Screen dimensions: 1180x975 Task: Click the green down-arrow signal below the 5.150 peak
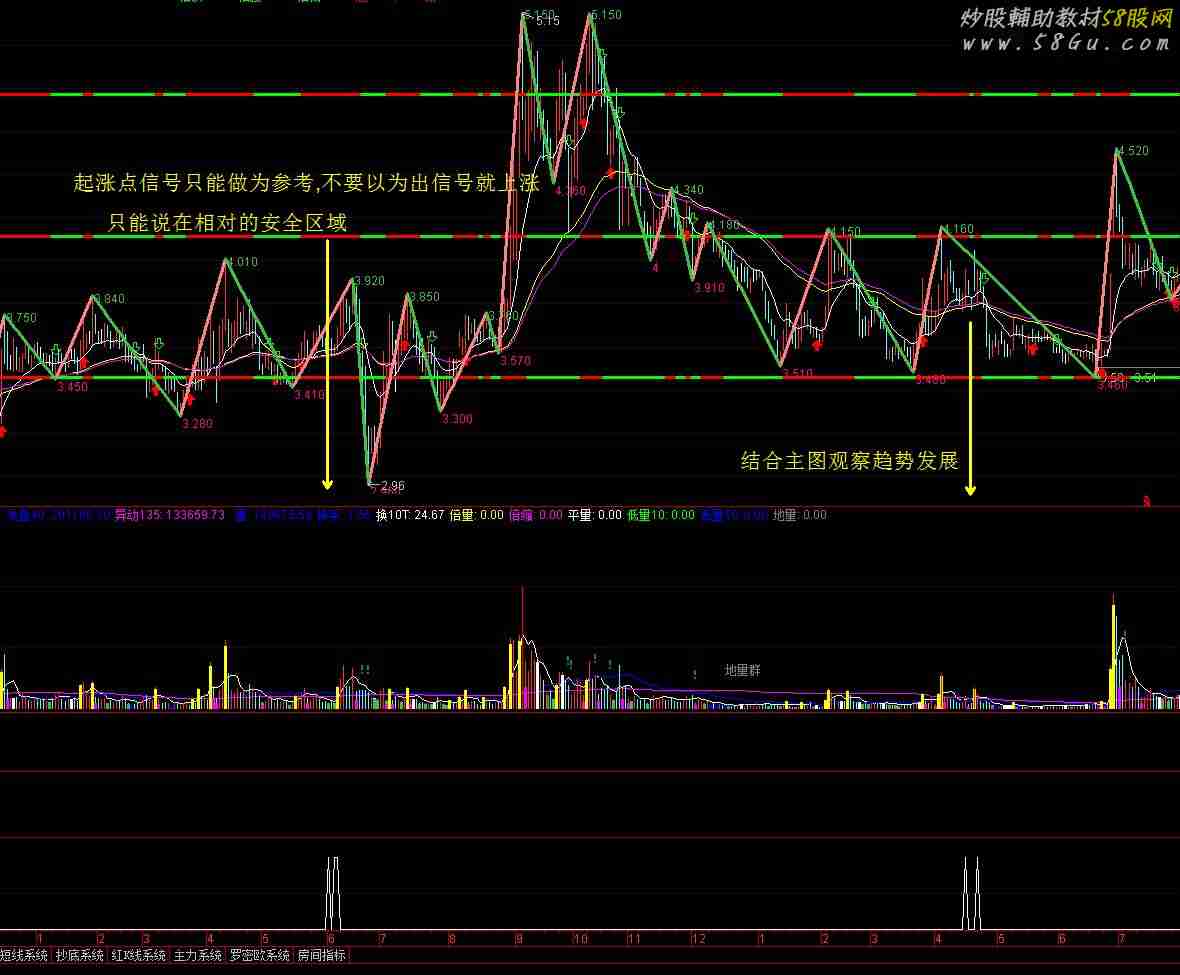pos(601,55)
